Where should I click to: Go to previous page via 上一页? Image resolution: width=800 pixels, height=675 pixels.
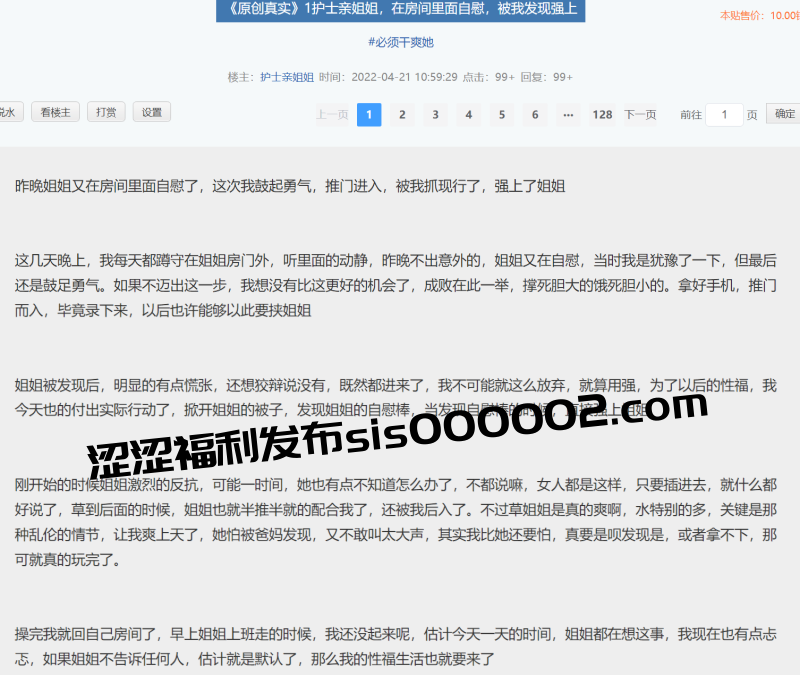click(x=332, y=114)
